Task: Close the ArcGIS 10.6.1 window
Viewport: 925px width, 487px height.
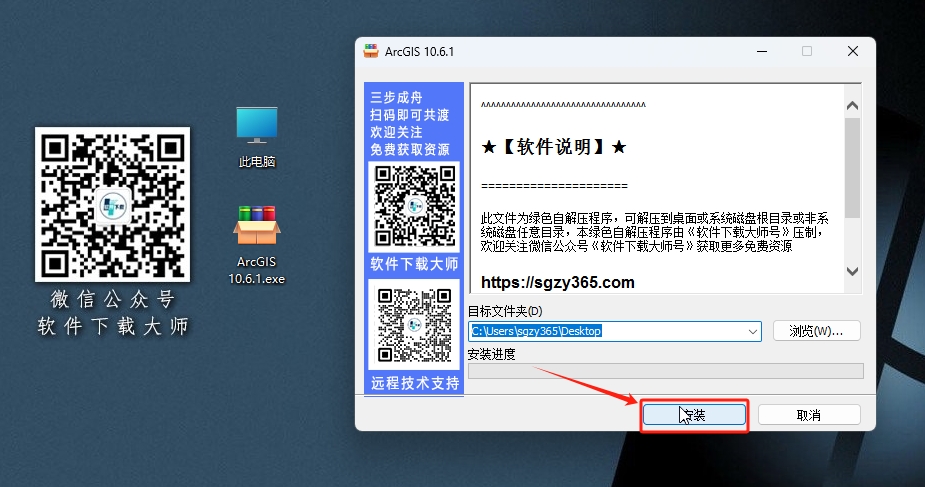Action: [852, 51]
